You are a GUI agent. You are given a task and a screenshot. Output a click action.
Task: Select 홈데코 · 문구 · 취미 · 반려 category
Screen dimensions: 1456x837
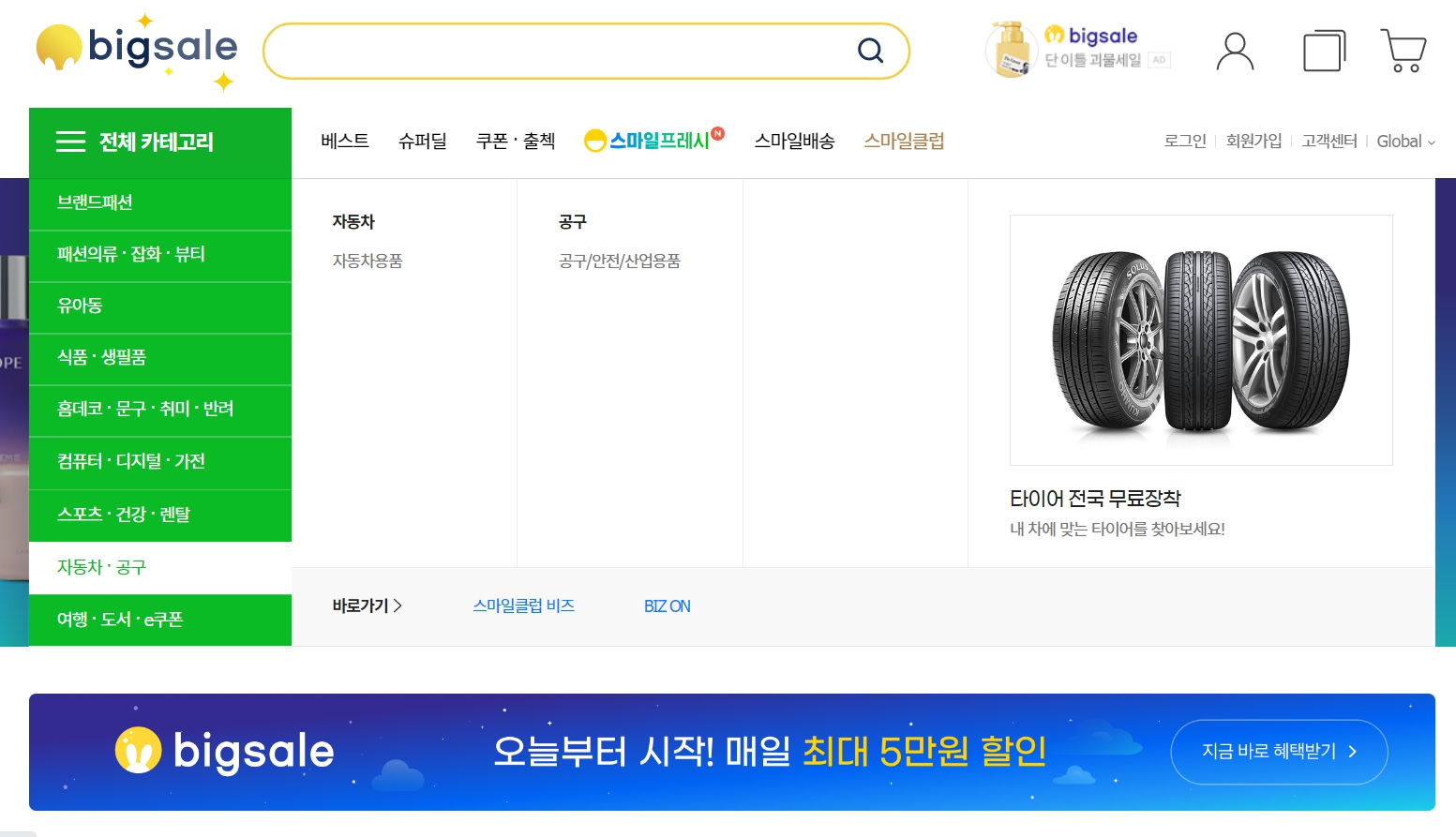click(160, 410)
